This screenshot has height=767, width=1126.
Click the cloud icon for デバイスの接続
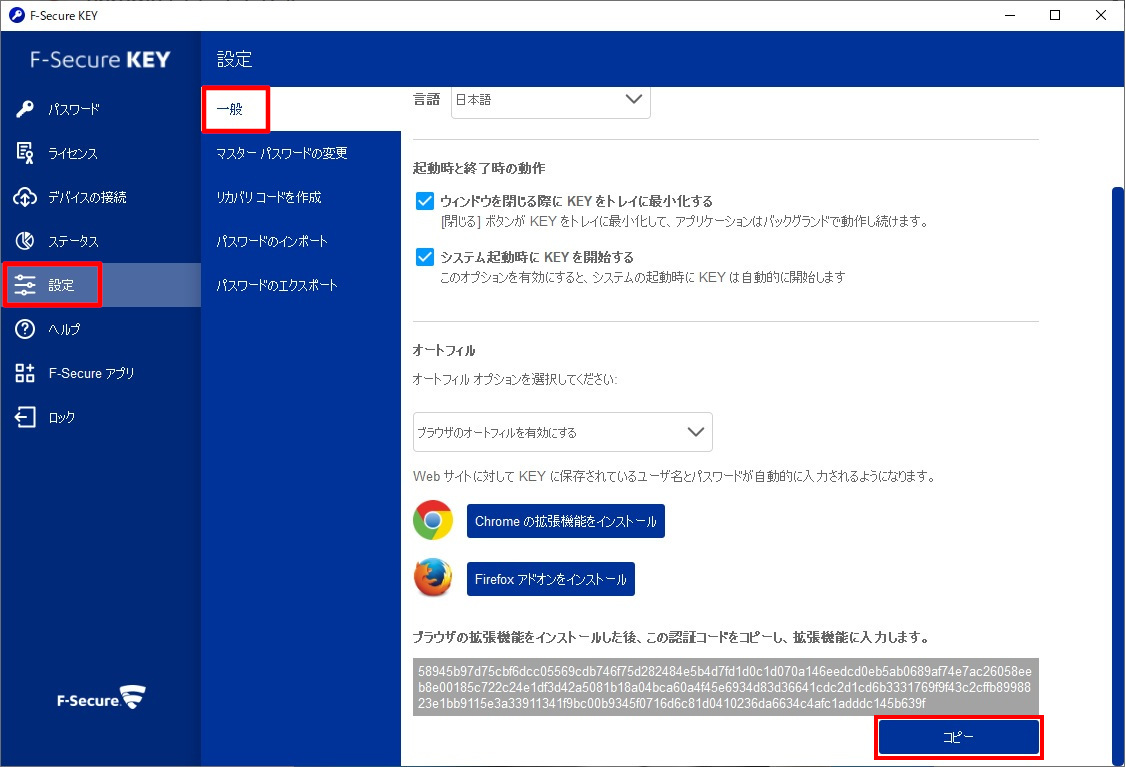(26, 197)
